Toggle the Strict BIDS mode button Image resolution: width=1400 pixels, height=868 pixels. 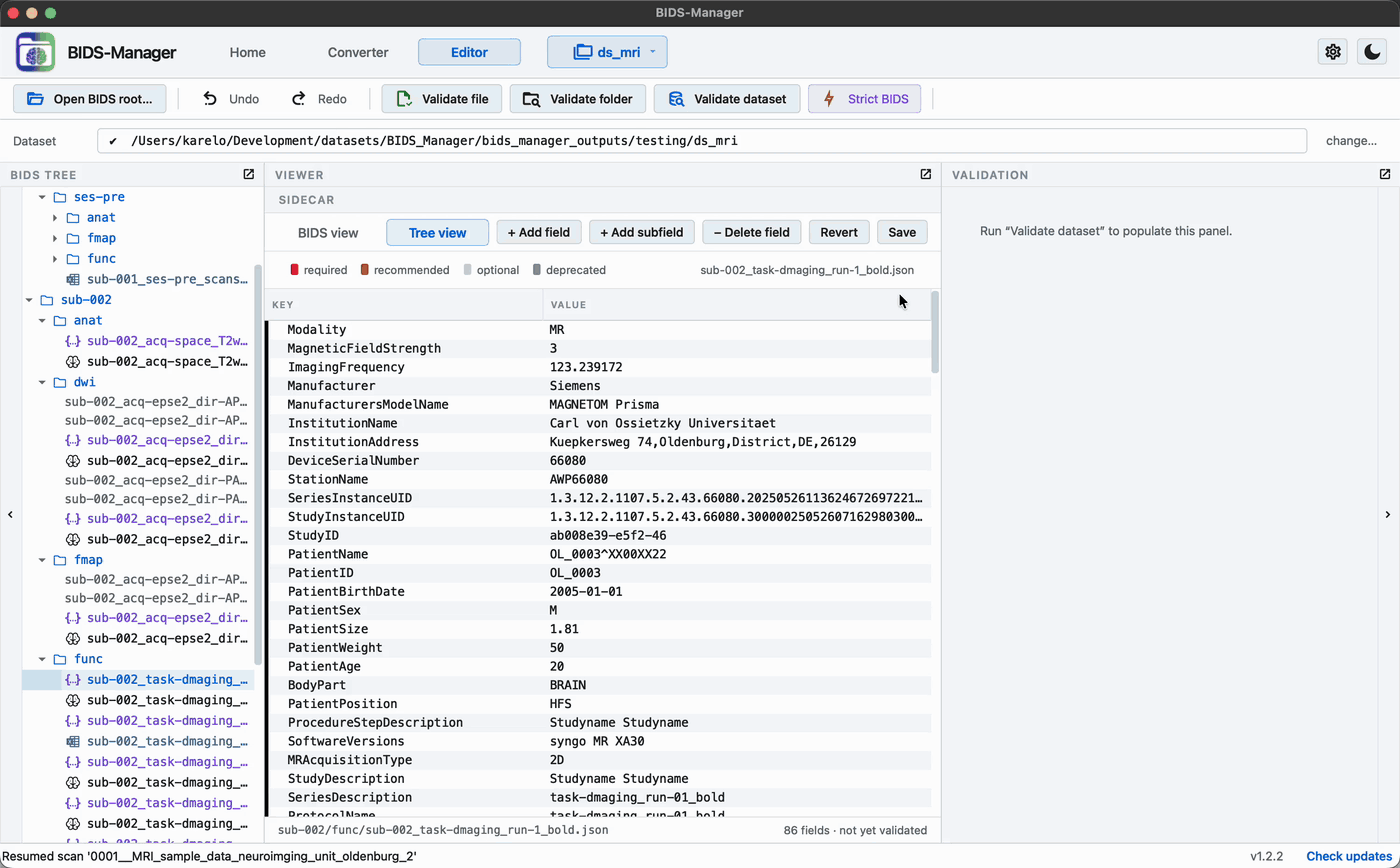(x=864, y=99)
